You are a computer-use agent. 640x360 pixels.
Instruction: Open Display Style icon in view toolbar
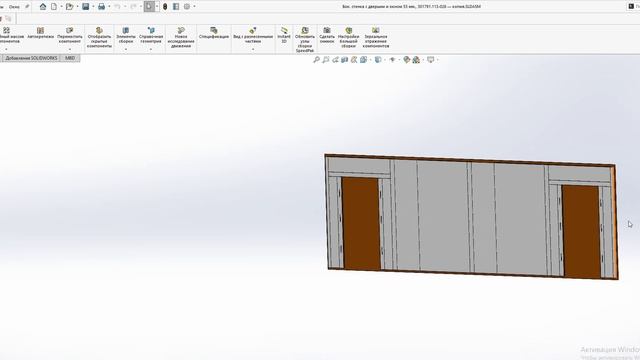tap(378, 60)
